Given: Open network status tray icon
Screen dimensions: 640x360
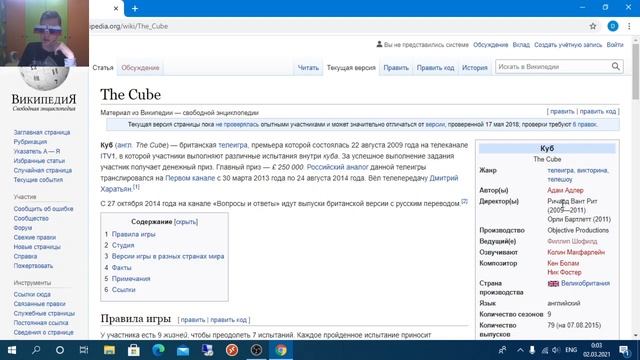Looking at the screenshot, I should [544, 350].
